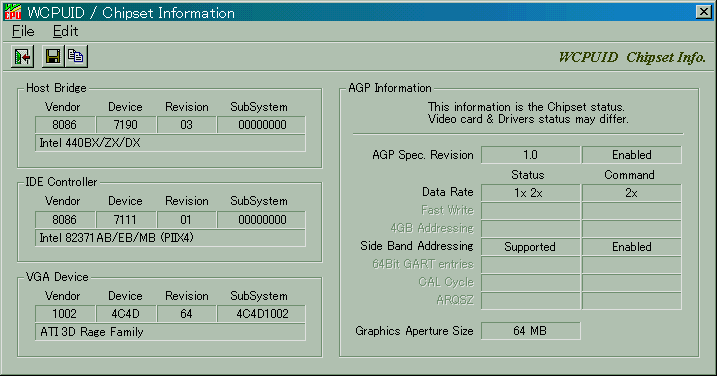Screen dimensions: 717x376
Task: Select Host Bridge revision value 03
Action: tap(187, 125)
